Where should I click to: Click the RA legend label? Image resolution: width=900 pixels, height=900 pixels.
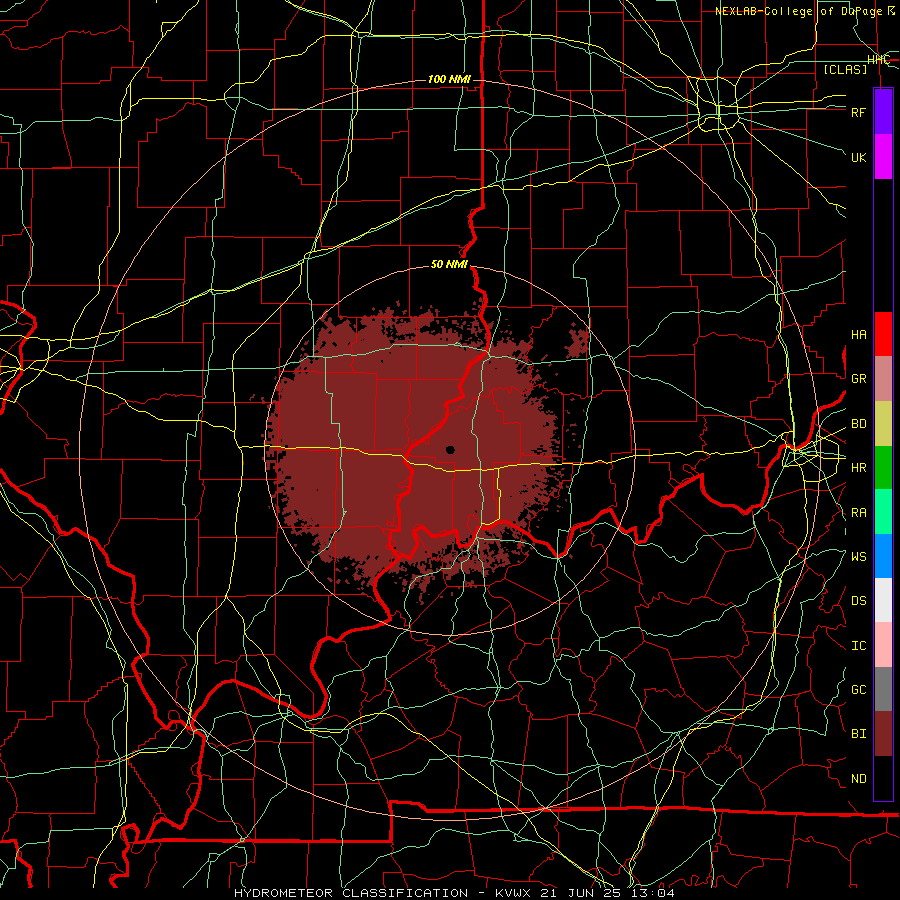(858, 513)
